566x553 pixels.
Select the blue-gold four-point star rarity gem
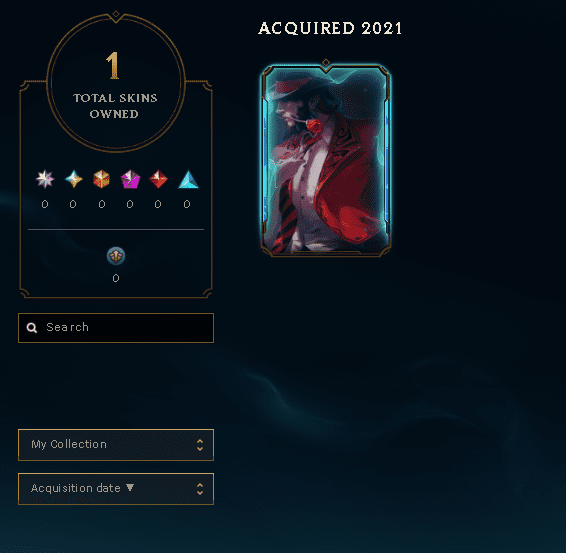click(x=74, y=179)
